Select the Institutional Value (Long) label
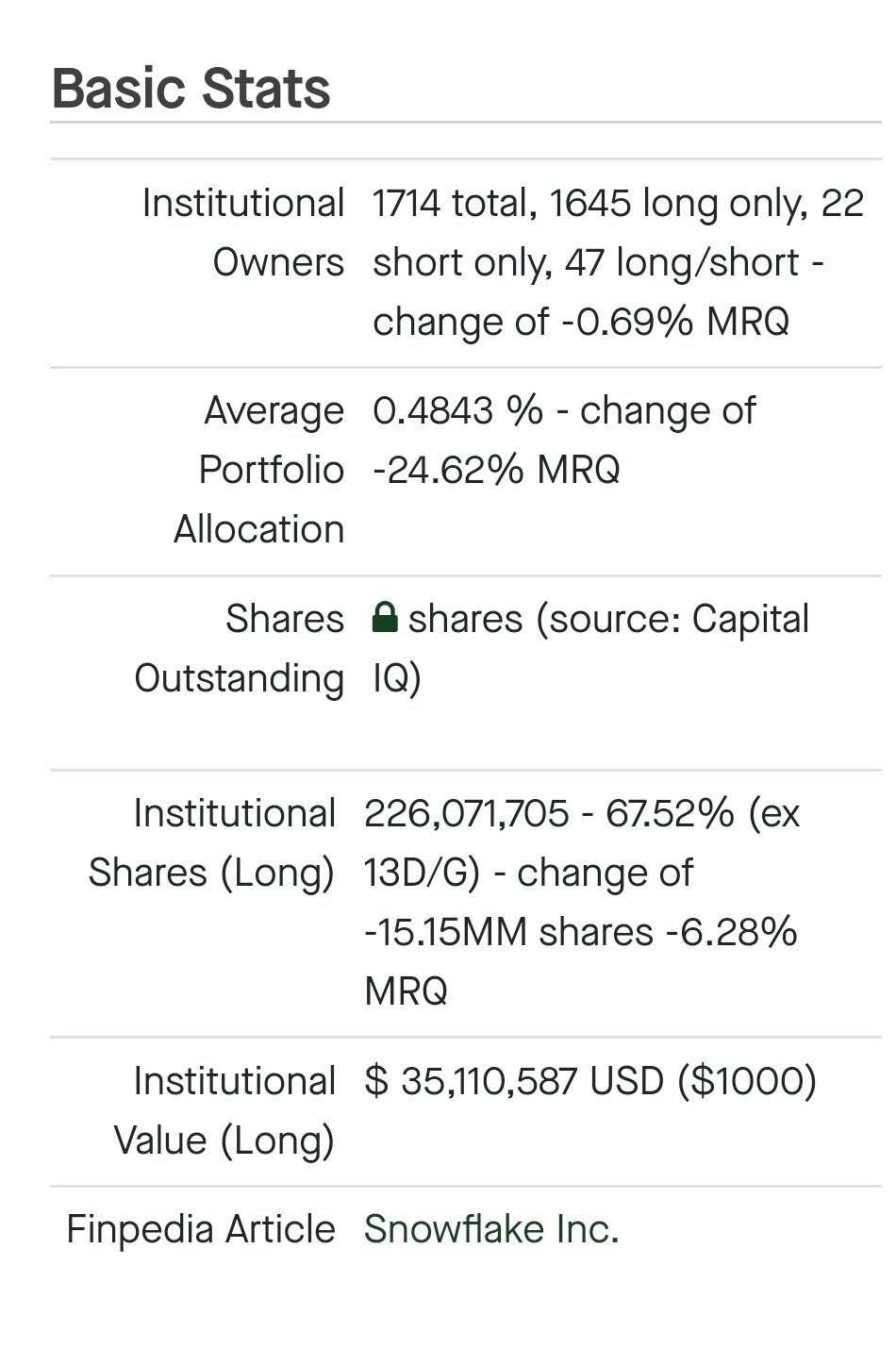Viewport: 896px width, 1348px height. click(224, 1110)
